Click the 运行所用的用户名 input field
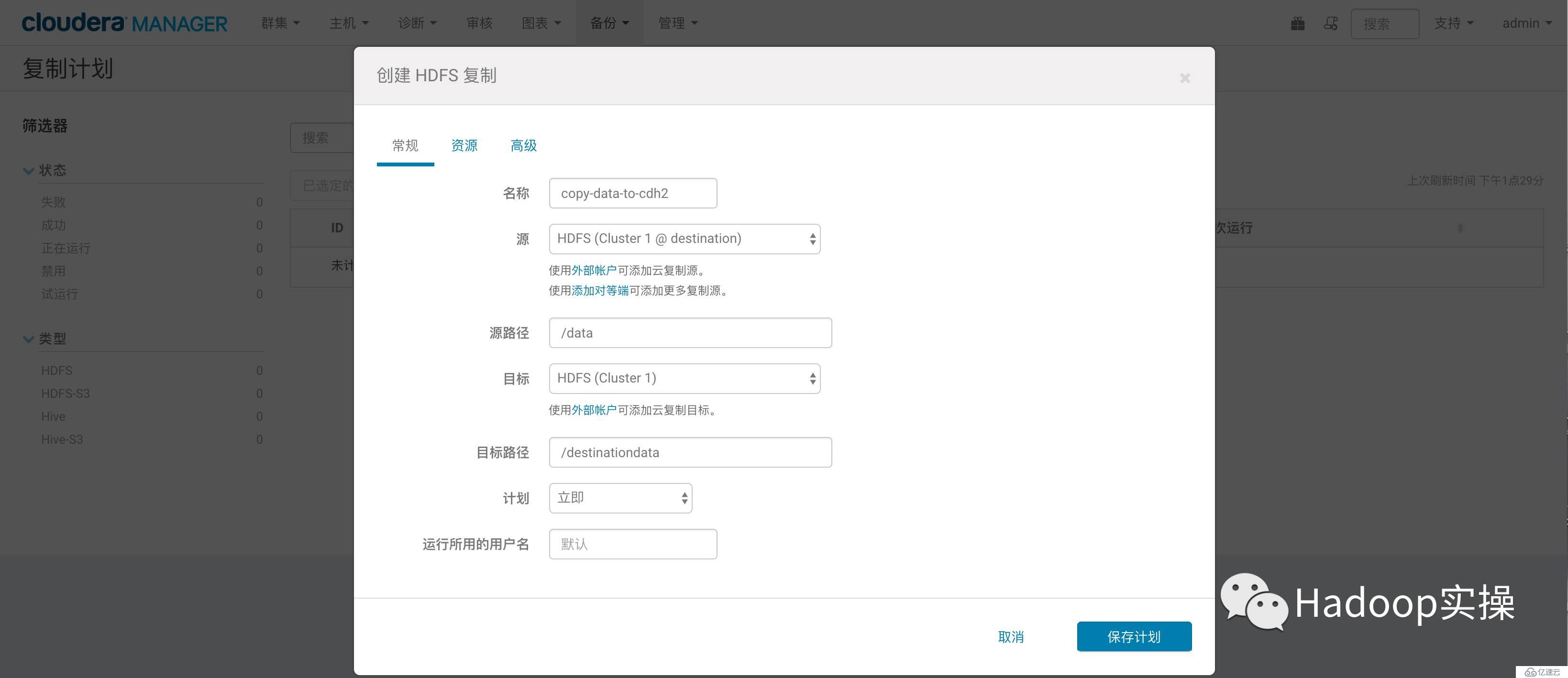Image resolution: width=1568 pixels, height=678 pixels. 633,544
